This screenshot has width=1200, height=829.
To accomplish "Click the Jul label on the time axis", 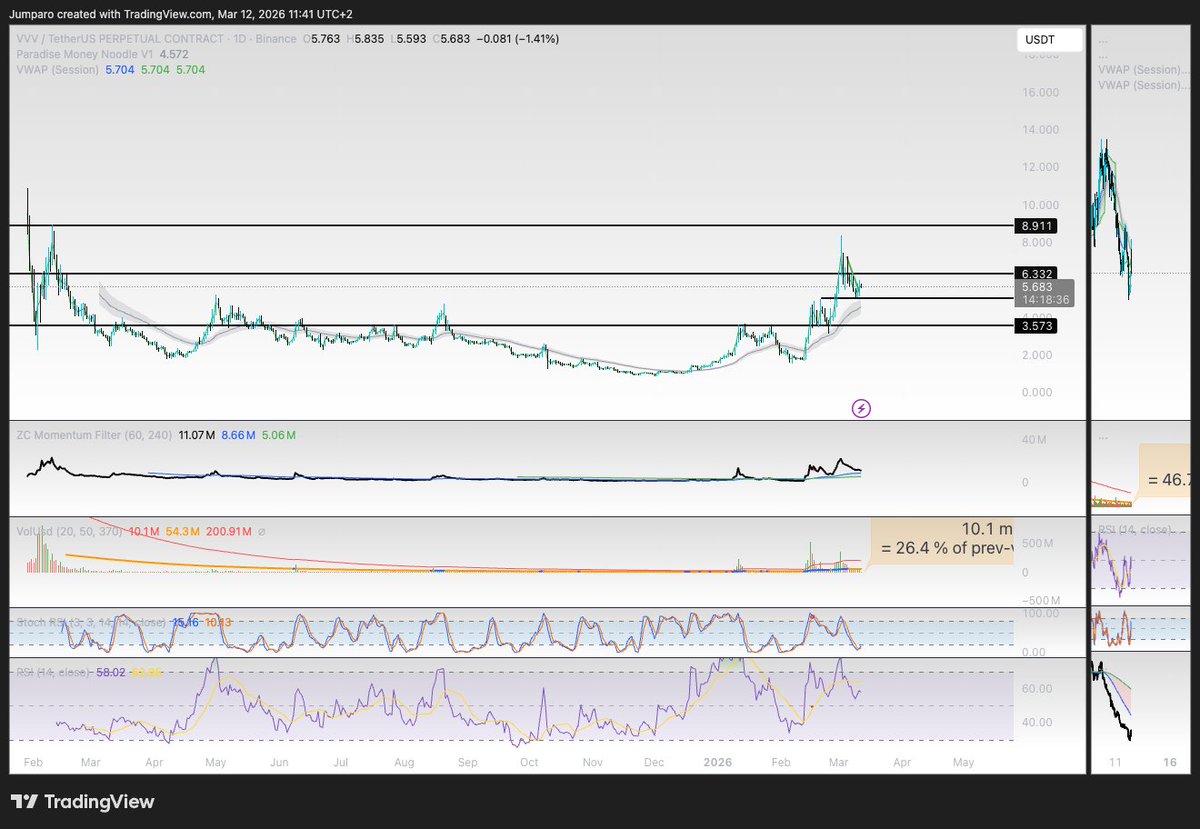I will pos(341,762).
